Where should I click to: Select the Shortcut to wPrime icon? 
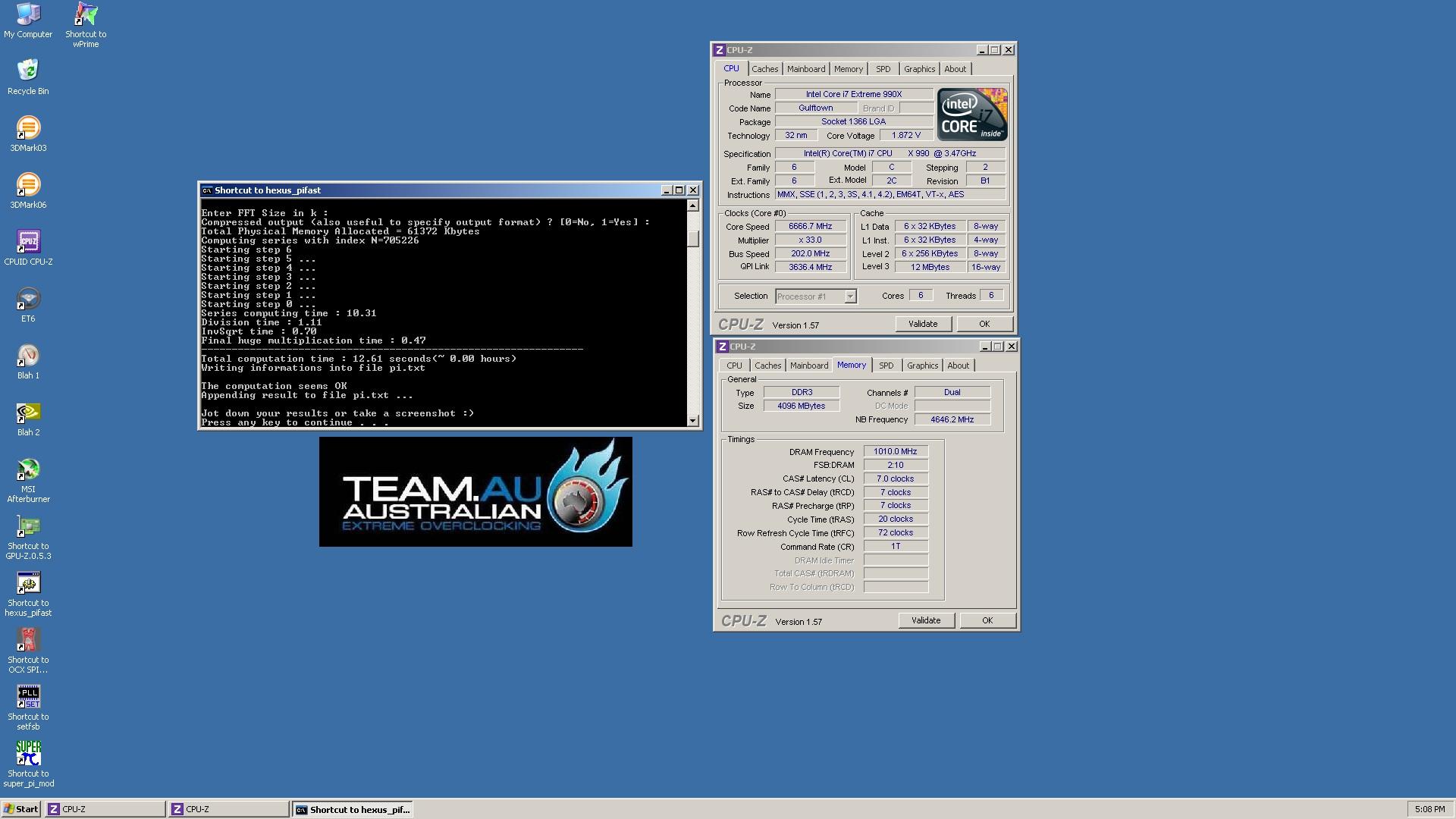point(86,25)
